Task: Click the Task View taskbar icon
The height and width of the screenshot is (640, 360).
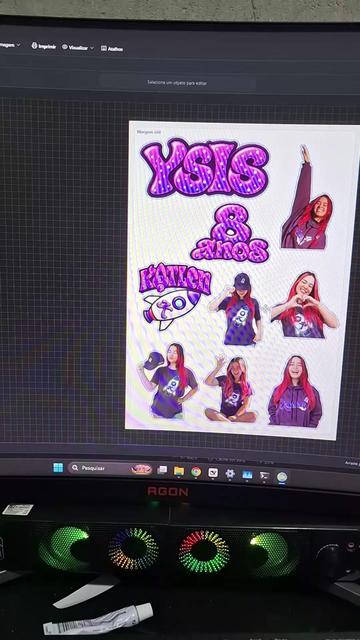Action: [x=162, y=470]
